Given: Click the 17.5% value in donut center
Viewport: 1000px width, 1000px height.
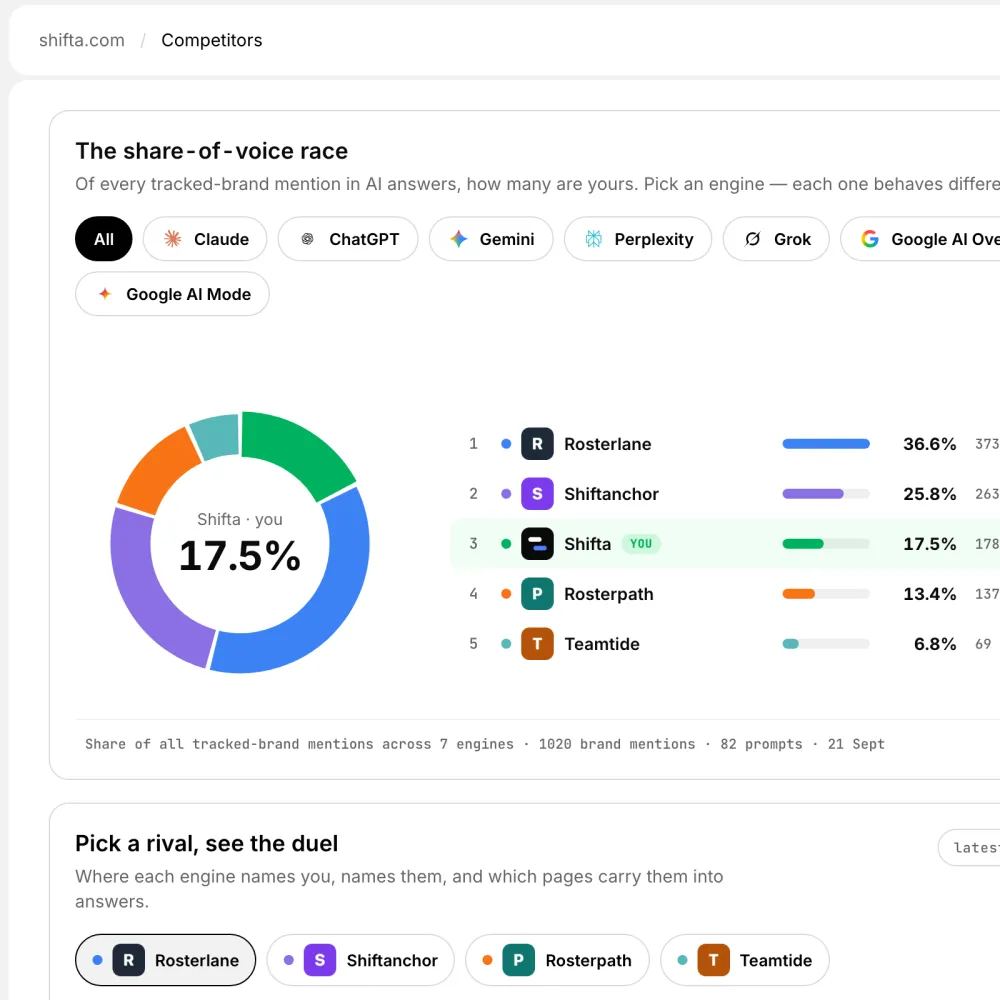Looking at the screenshot, I should pyautogui.click(x=240, y=555).
